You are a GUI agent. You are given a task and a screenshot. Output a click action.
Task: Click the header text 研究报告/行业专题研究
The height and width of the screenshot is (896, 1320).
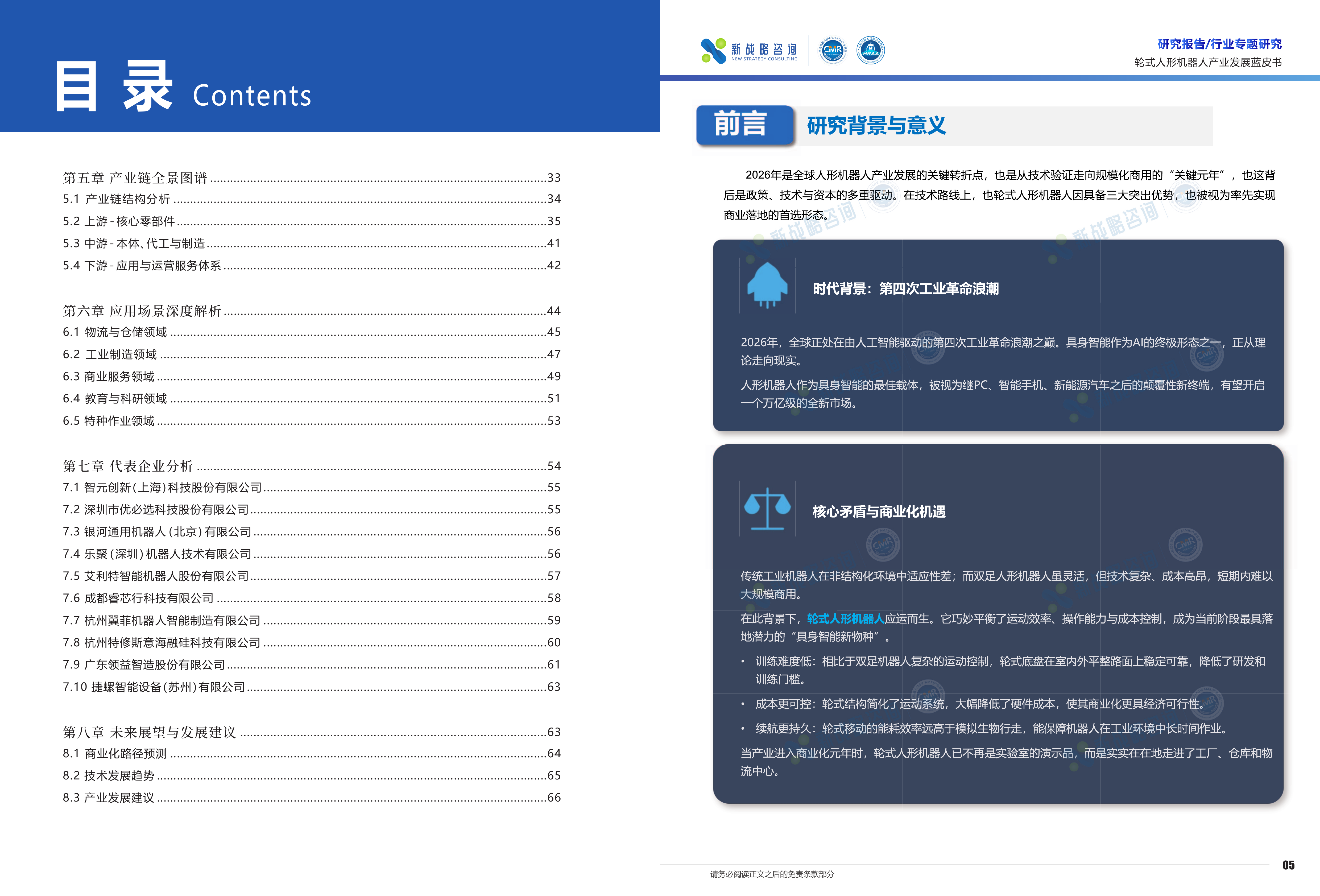click(x=1219, y=44)
